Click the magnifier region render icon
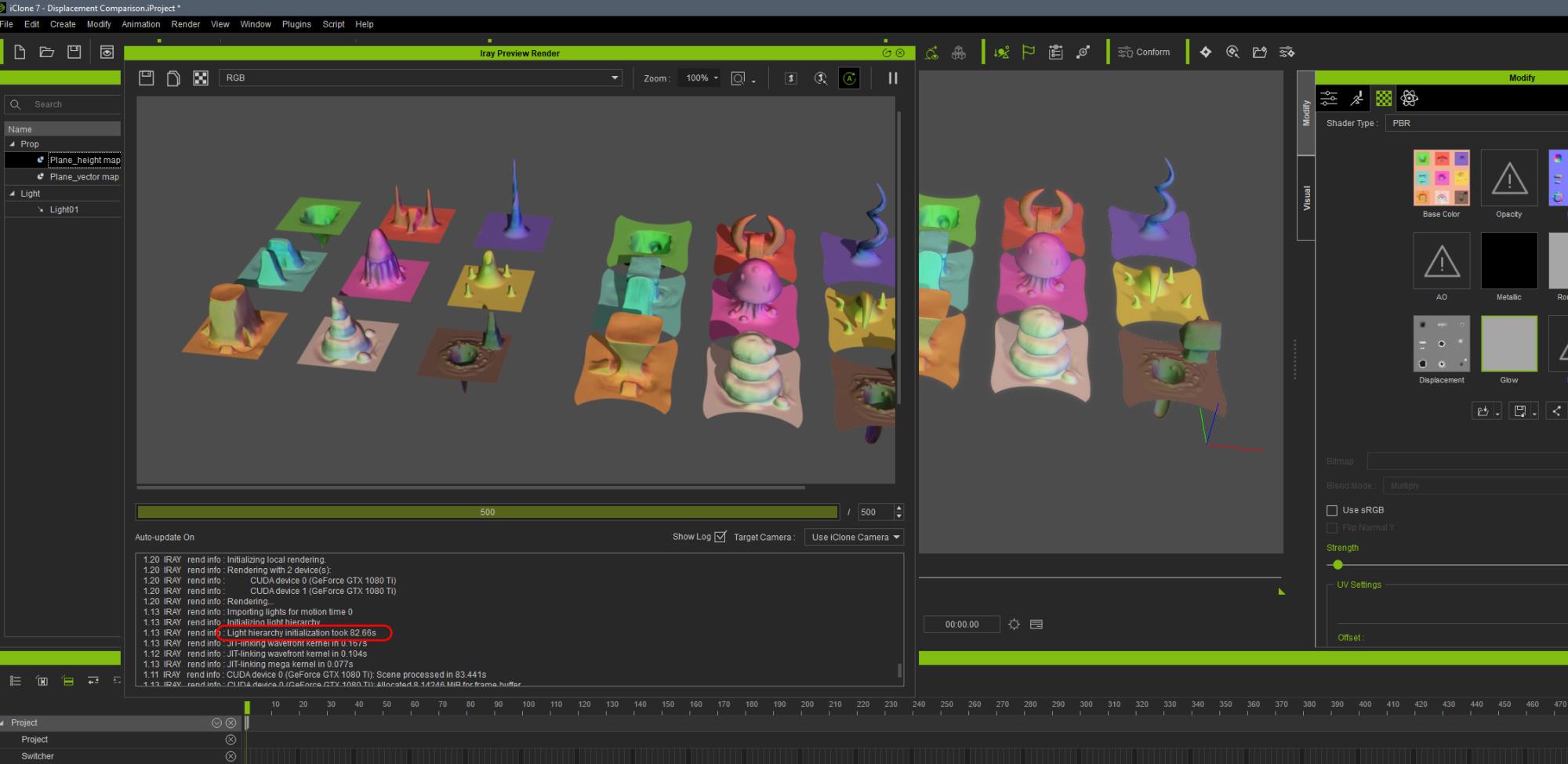 [820, 78]
